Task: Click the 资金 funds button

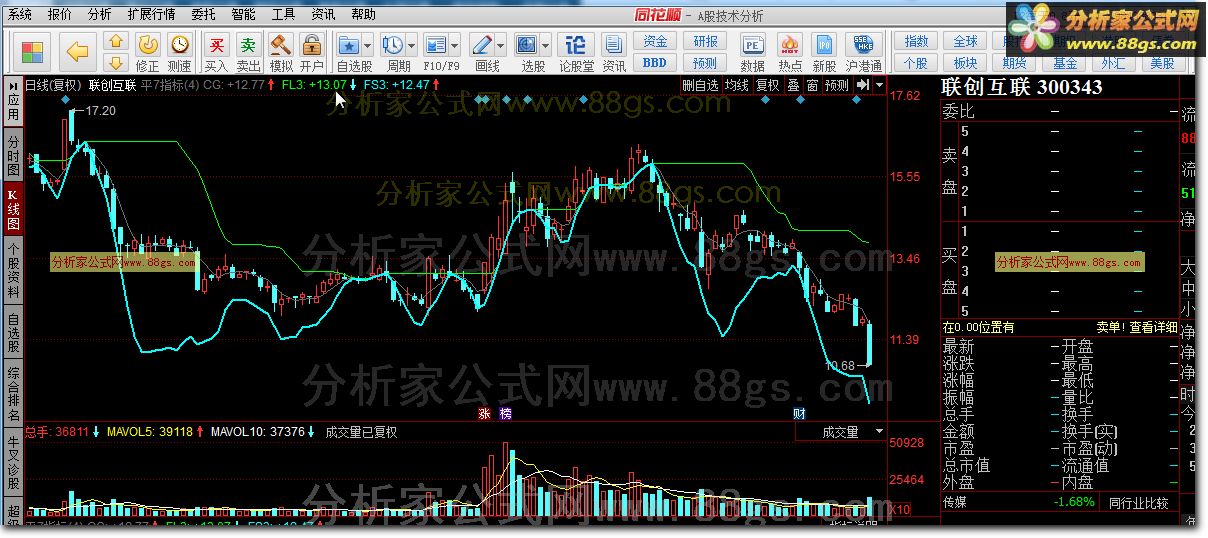Action: click(655, 41)
